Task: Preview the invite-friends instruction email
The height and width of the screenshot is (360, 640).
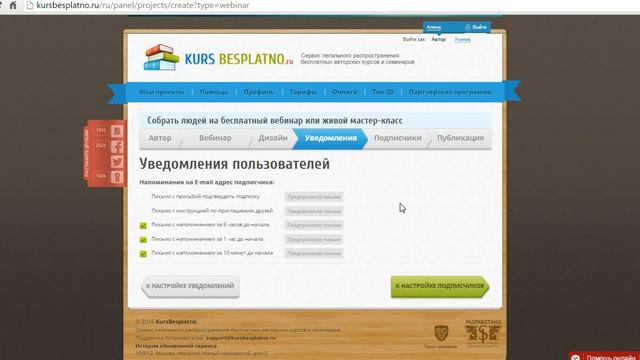Action: pos(313,211)
